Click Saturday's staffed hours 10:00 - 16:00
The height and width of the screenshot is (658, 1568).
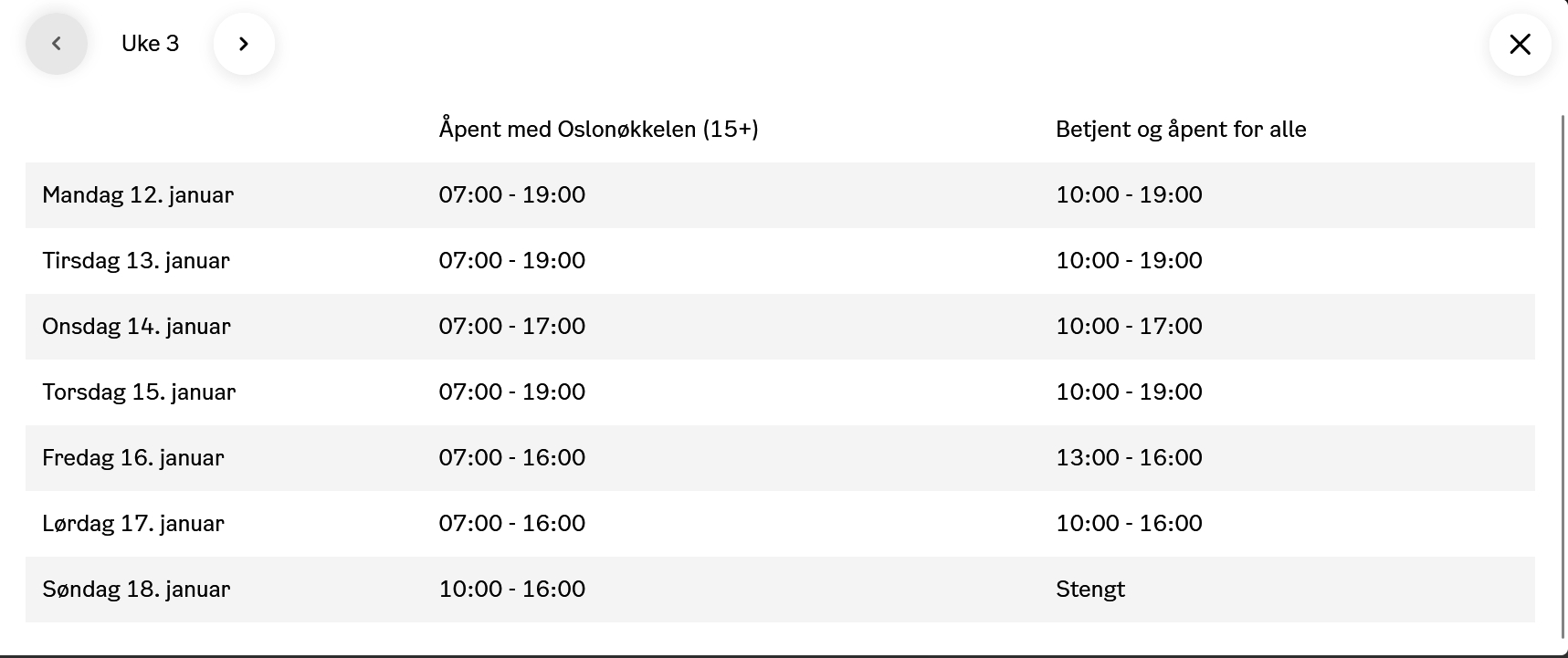pos(1129,524)
